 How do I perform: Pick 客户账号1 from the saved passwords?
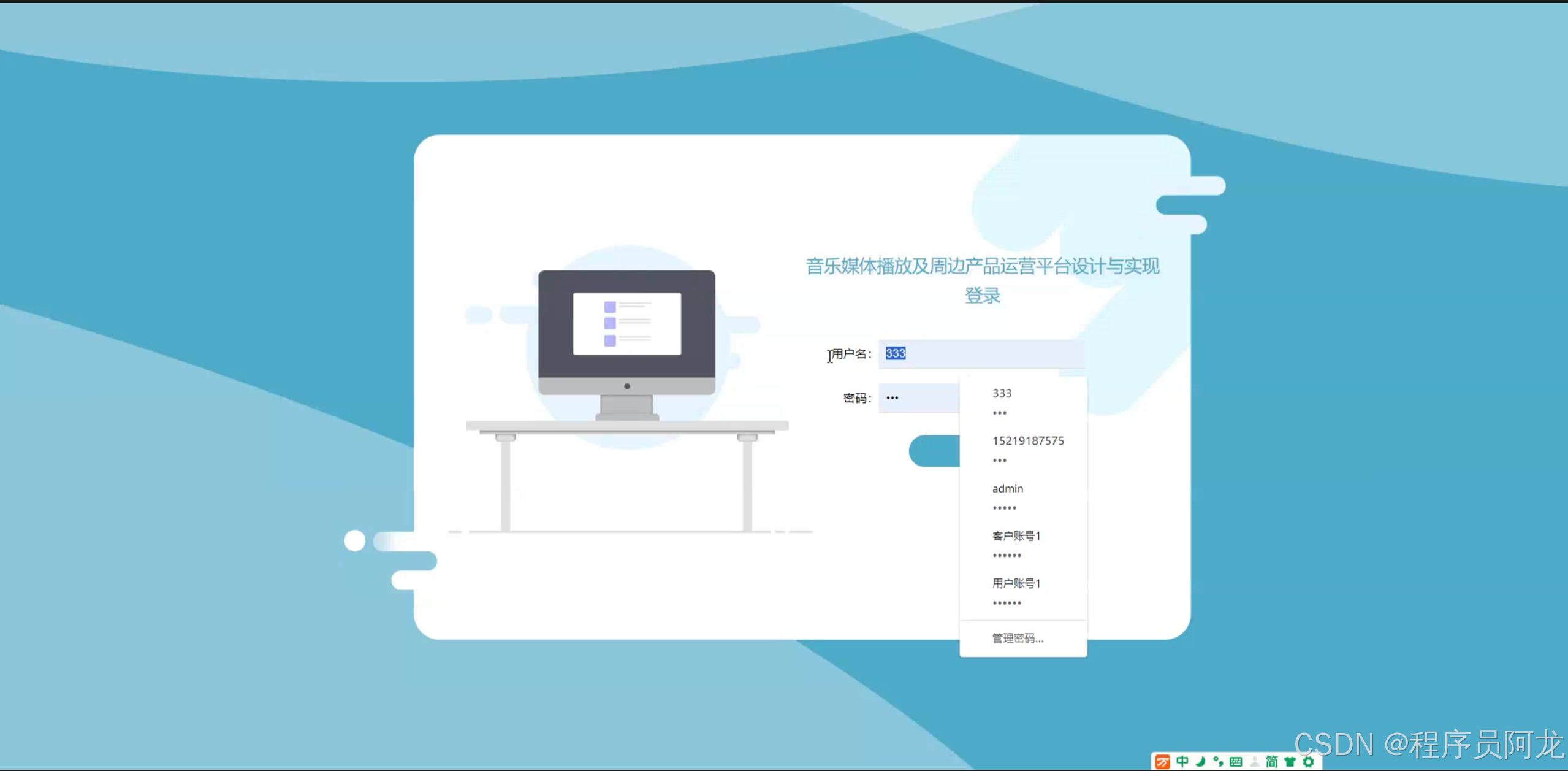1022,543
